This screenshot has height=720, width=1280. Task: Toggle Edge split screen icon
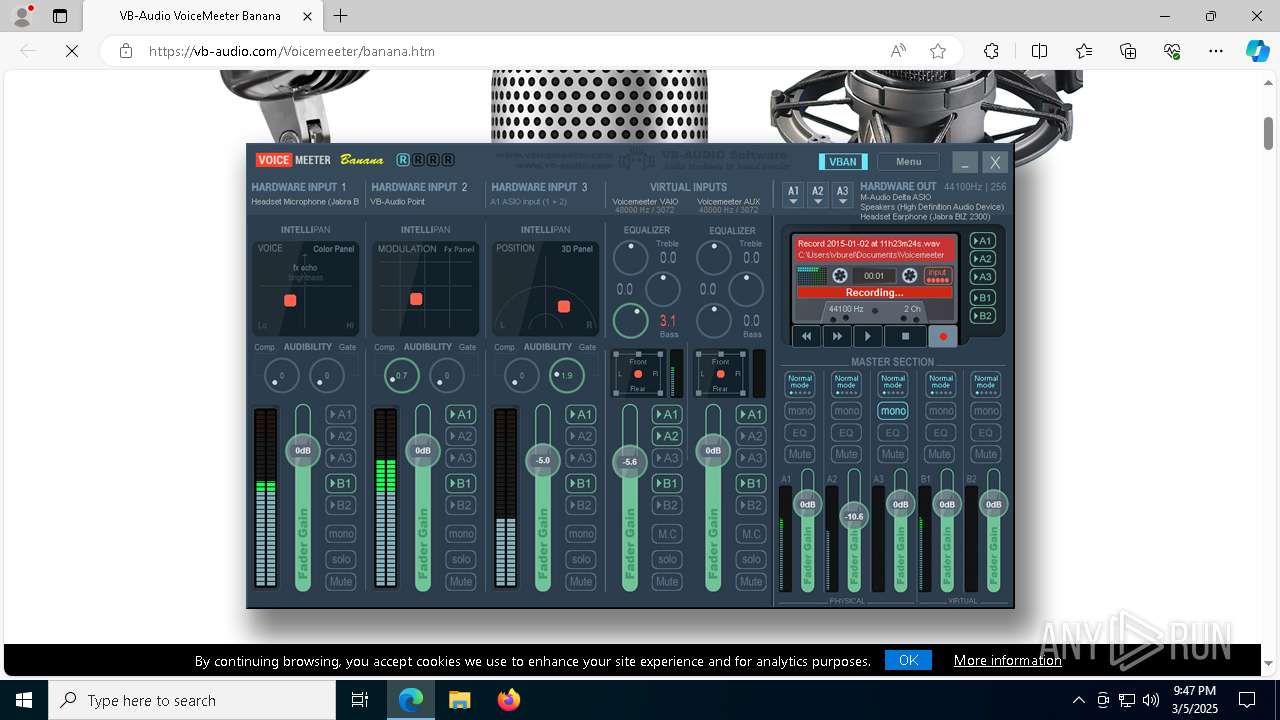[1039, 51]
